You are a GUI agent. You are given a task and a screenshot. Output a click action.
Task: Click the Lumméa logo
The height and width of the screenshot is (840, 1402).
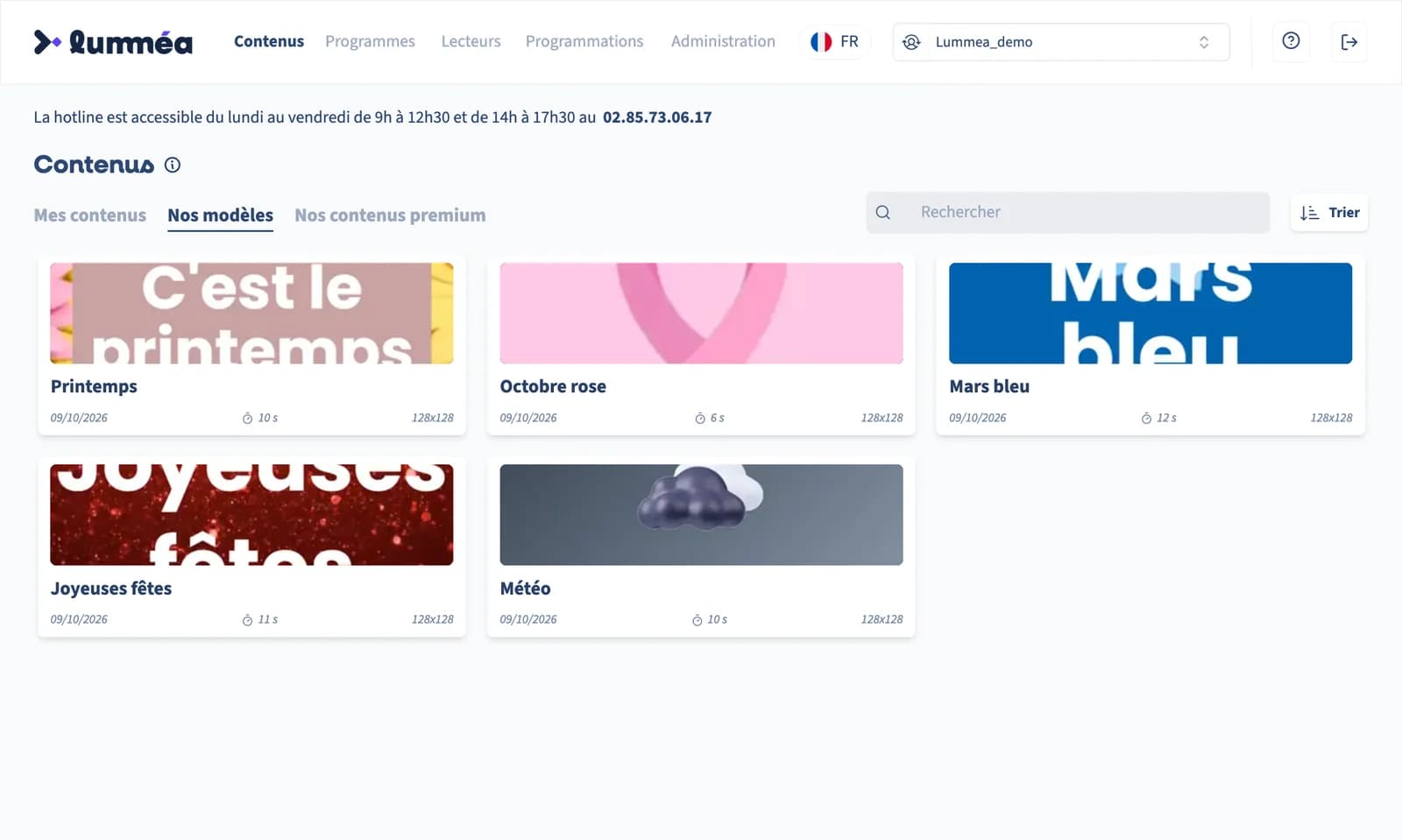(x=113, y=42)
